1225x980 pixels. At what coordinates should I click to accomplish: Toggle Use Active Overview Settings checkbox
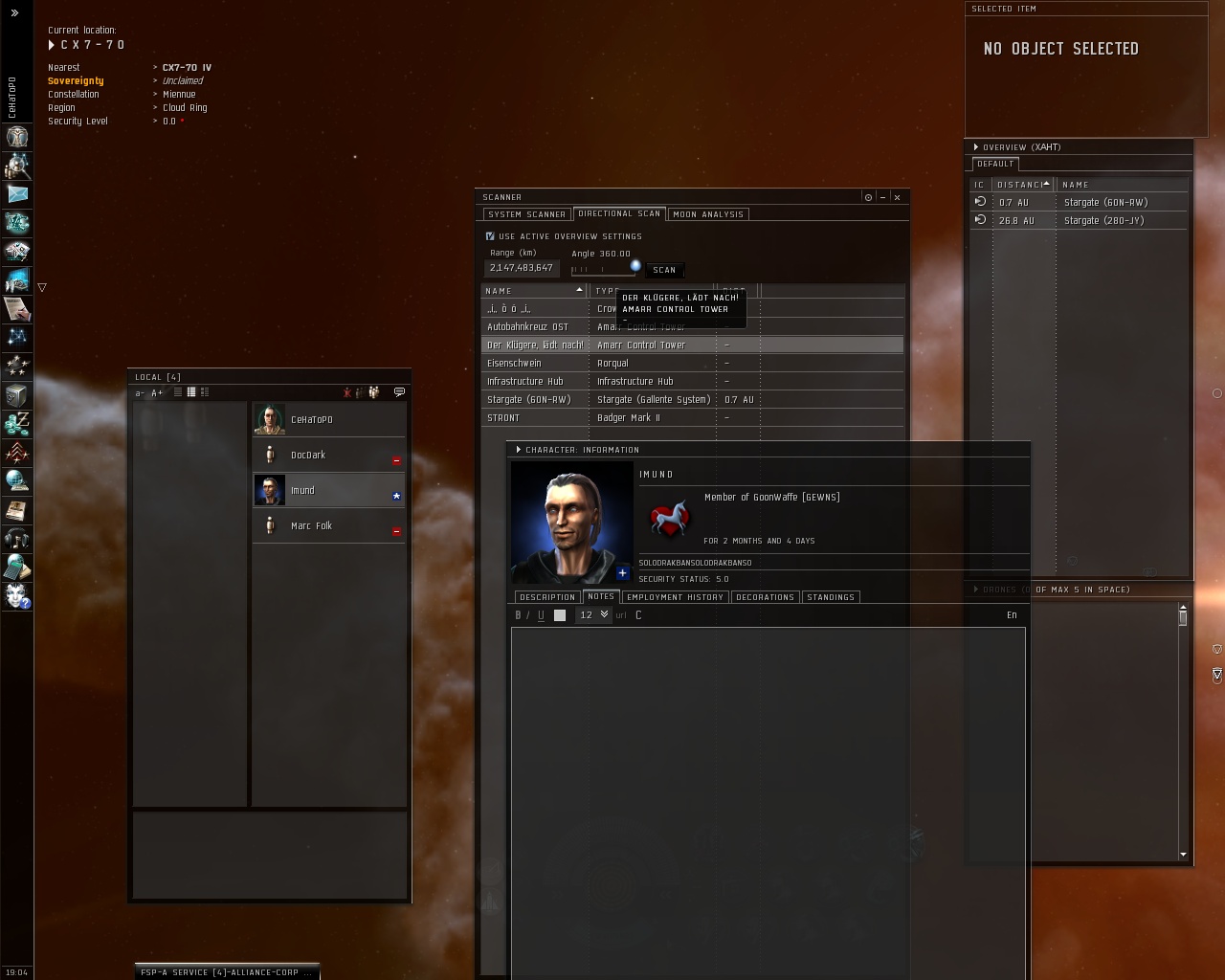[x=490, y=236]
